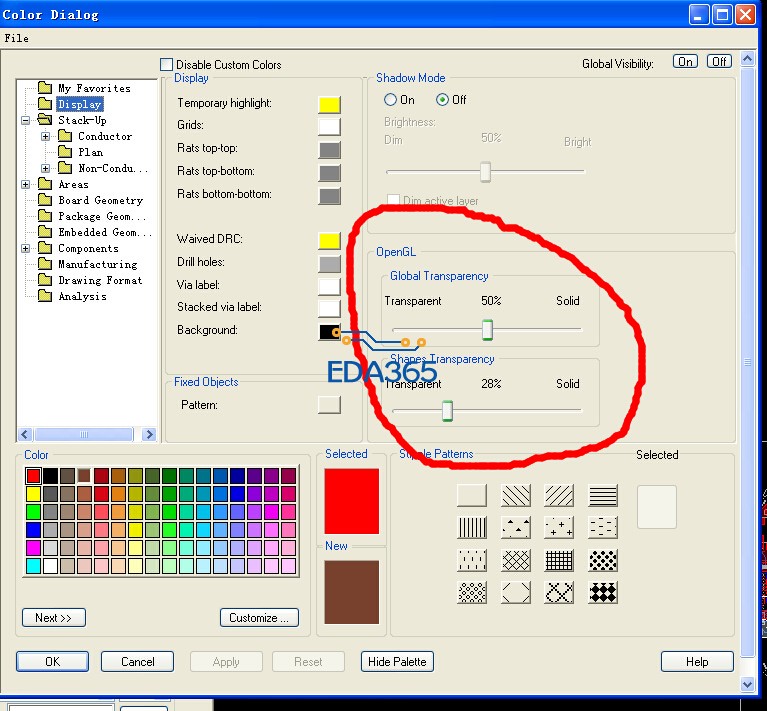Image resolution: width=767 pixels, height=711 pixels.
Task: Click the Via label color swatch
Action: pos(329,287)
